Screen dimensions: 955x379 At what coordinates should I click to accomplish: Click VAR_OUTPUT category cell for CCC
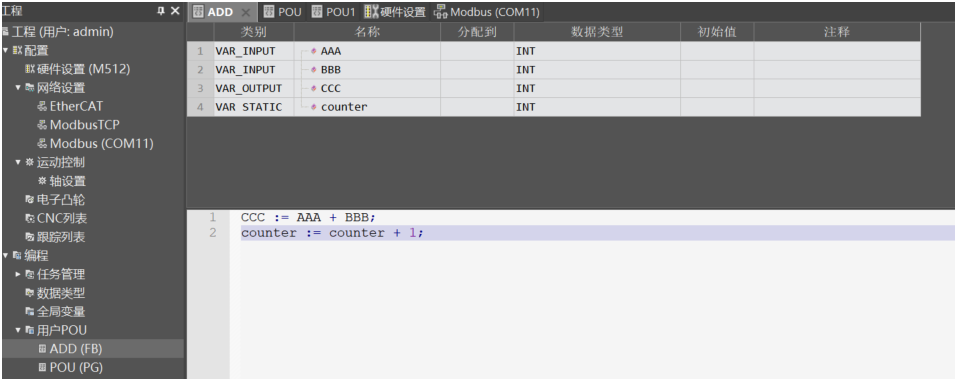coord(254,88)
